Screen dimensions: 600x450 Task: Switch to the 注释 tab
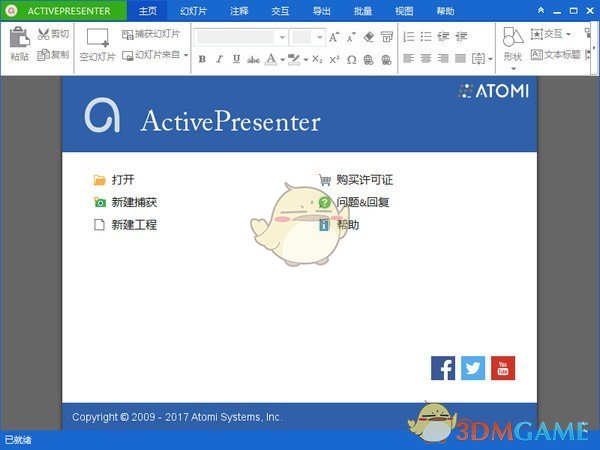[x=239, y=11]
